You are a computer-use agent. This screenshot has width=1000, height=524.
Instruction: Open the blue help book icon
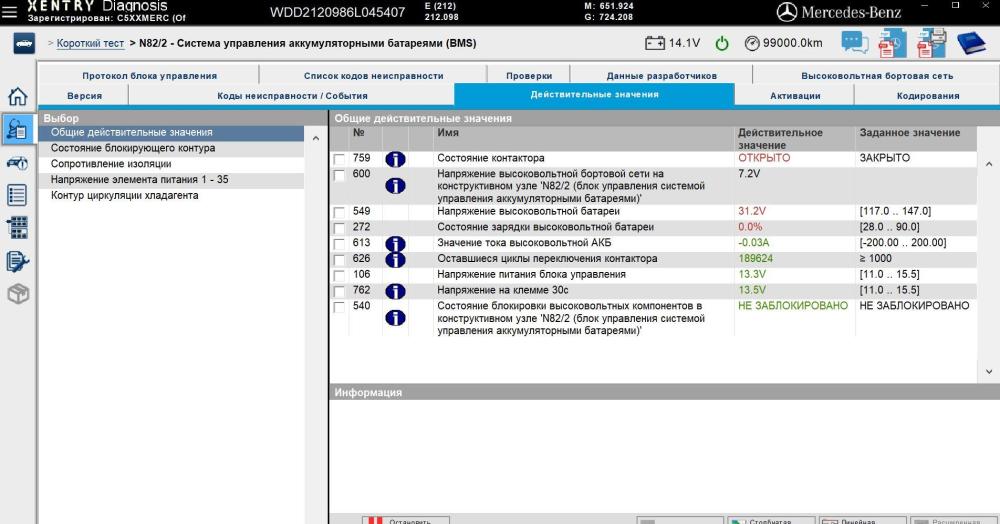click(971, 43)
